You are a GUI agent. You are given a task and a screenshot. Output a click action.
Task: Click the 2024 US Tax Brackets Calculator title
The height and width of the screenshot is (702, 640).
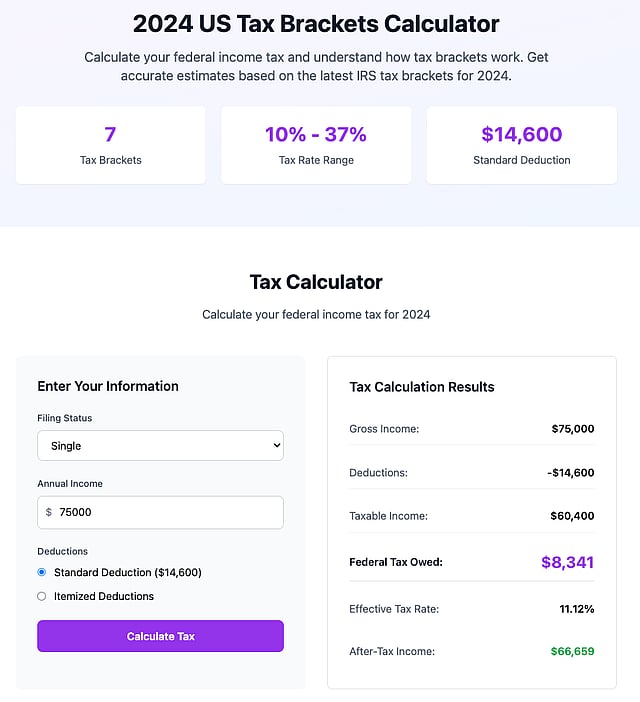point(316,24)
